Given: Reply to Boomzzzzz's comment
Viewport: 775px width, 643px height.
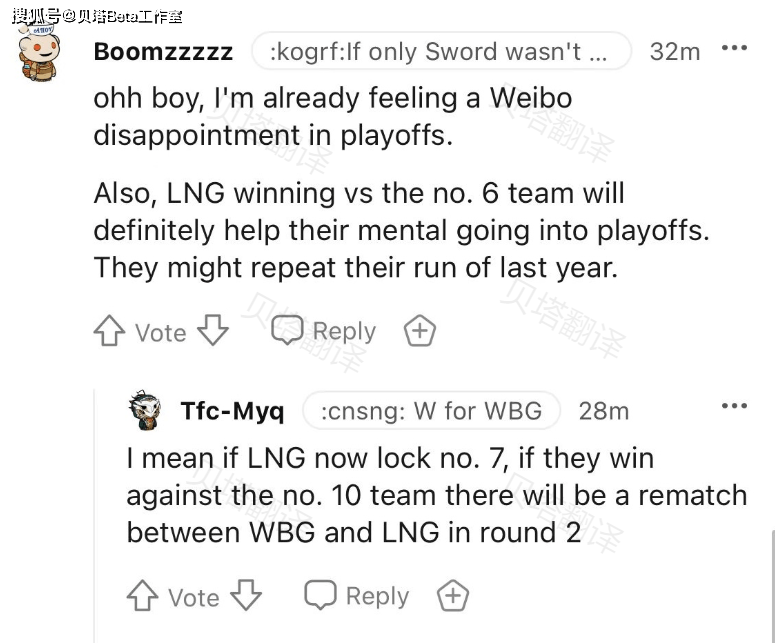Looking at the screenshot, I should [324, 330].
